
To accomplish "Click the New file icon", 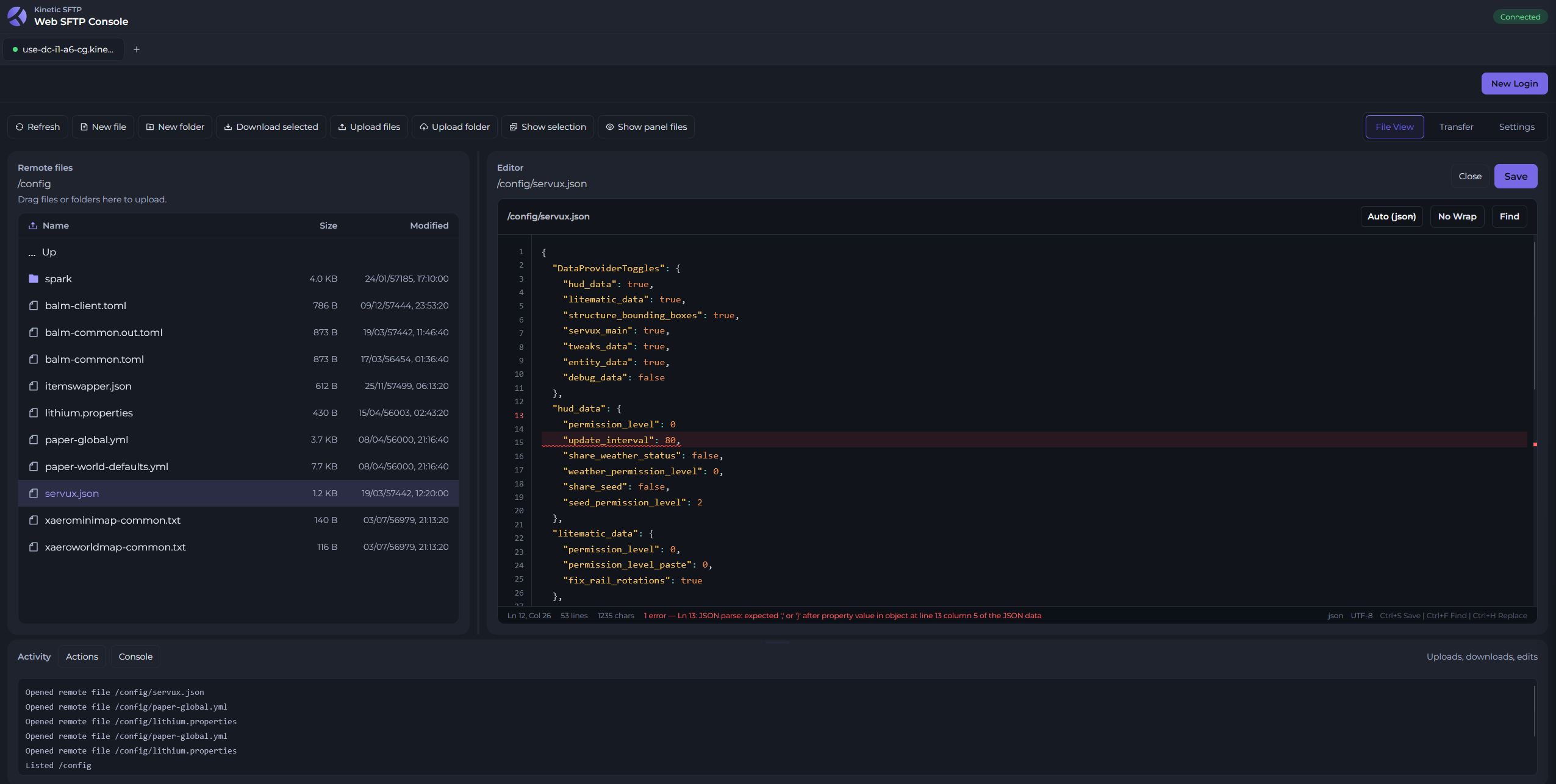I will [x=84, y=127].
